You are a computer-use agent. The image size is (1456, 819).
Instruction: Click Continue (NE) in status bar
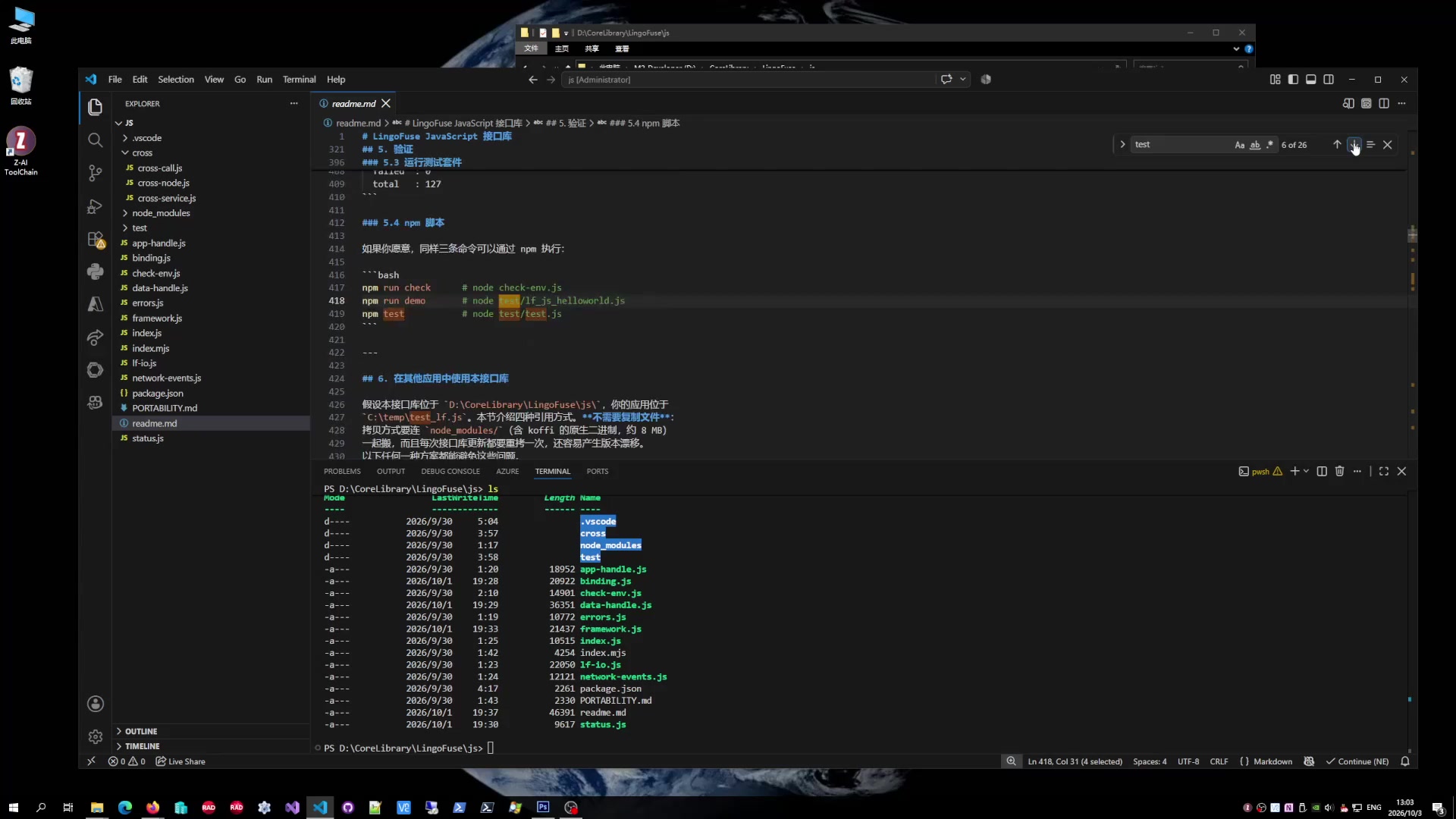pos(1357,761)
